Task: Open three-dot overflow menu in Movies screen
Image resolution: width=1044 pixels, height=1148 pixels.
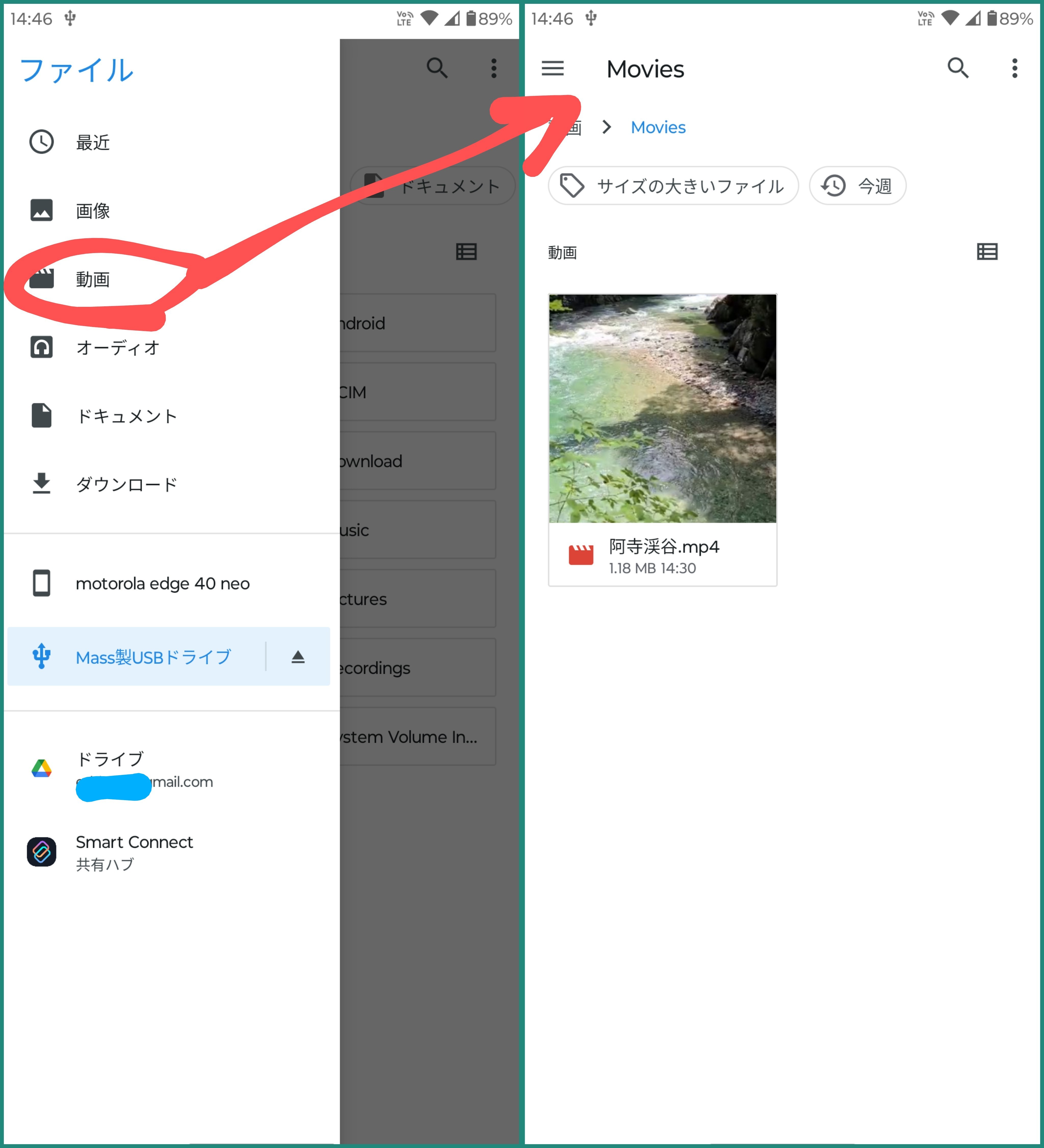Action: pos(1014,68)
